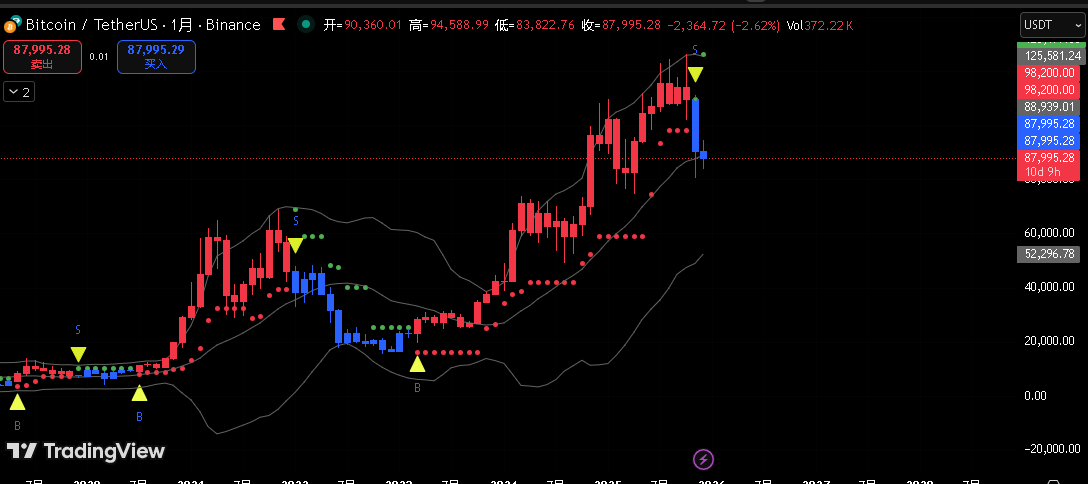Expand the indicator legend chevron labeled 2
The height and width of the screenshot is (484, 1088).
19,92
